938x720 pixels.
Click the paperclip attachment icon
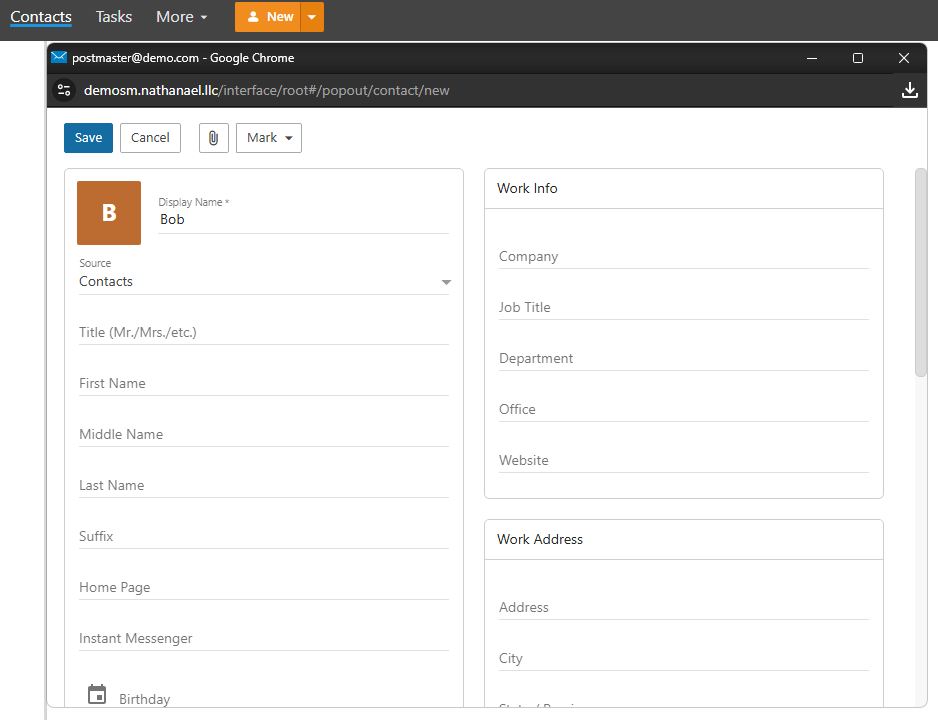tap(214, 138)
